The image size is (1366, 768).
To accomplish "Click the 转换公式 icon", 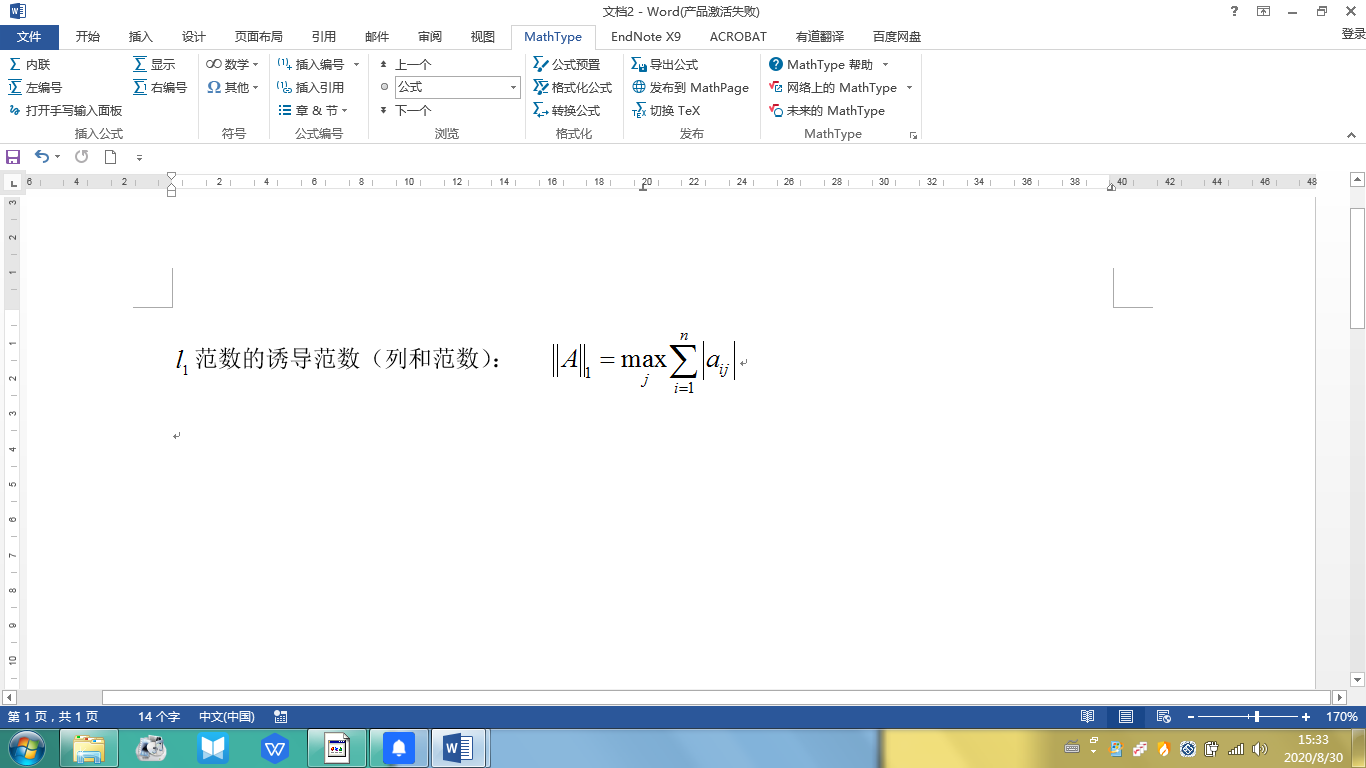I will tap(541, 111).
